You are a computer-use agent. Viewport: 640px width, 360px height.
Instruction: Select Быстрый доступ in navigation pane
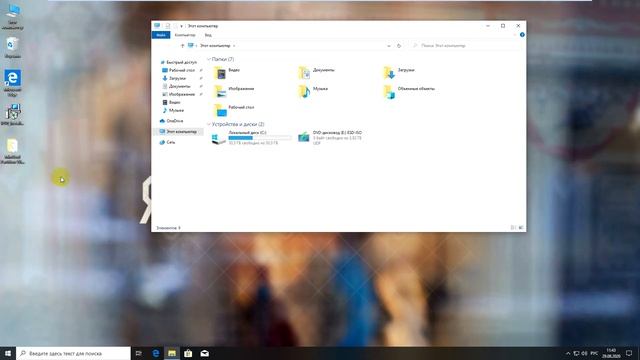[178, 62]
